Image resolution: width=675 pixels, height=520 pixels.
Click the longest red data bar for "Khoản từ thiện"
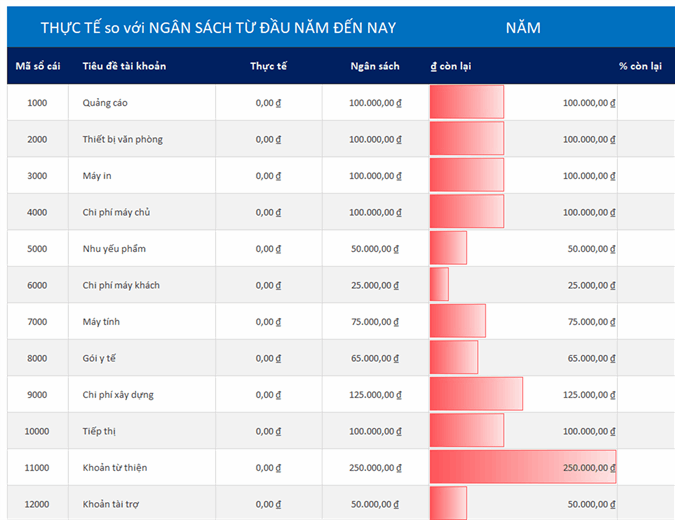(522, 467)
